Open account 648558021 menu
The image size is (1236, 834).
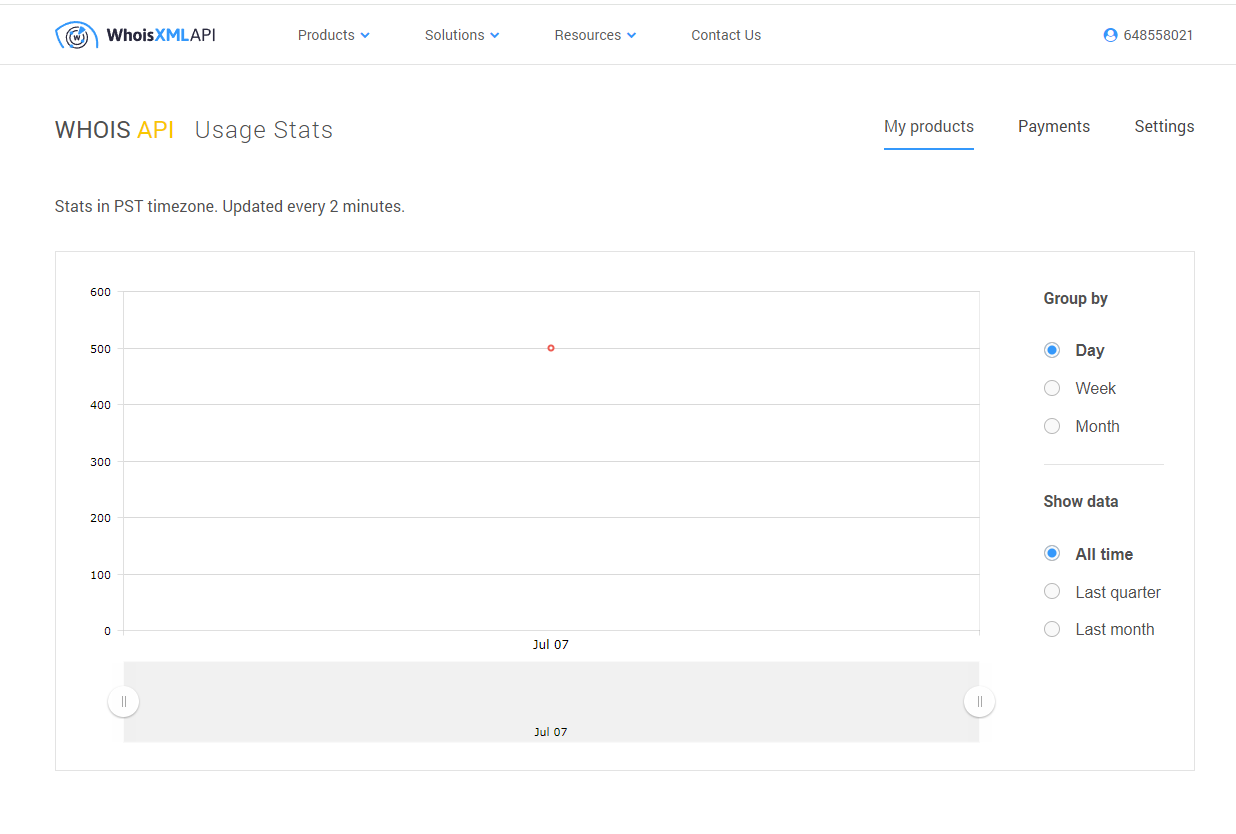[1148, 35]
